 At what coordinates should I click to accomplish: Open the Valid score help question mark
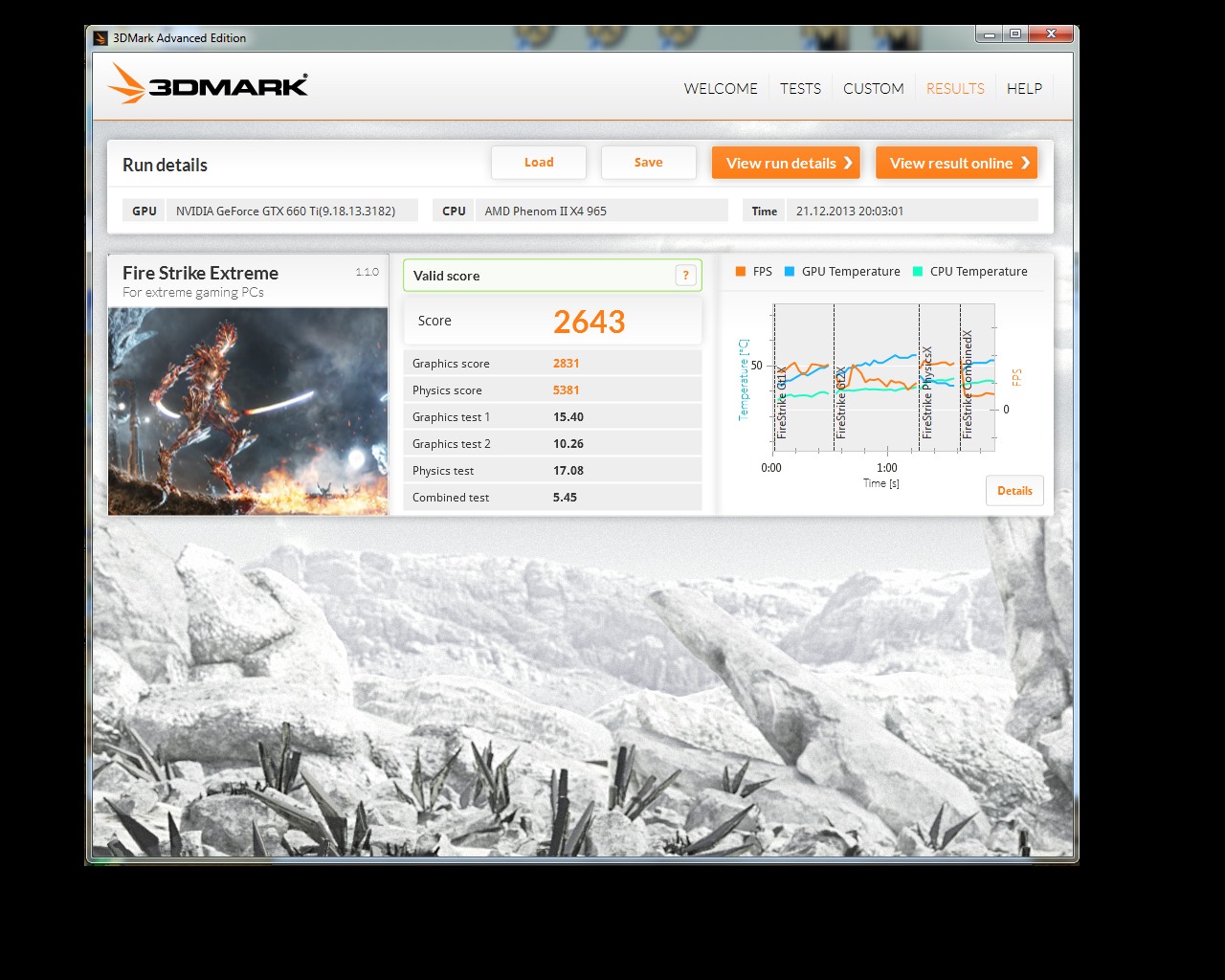pyautogui.click(x=685, y=276)
